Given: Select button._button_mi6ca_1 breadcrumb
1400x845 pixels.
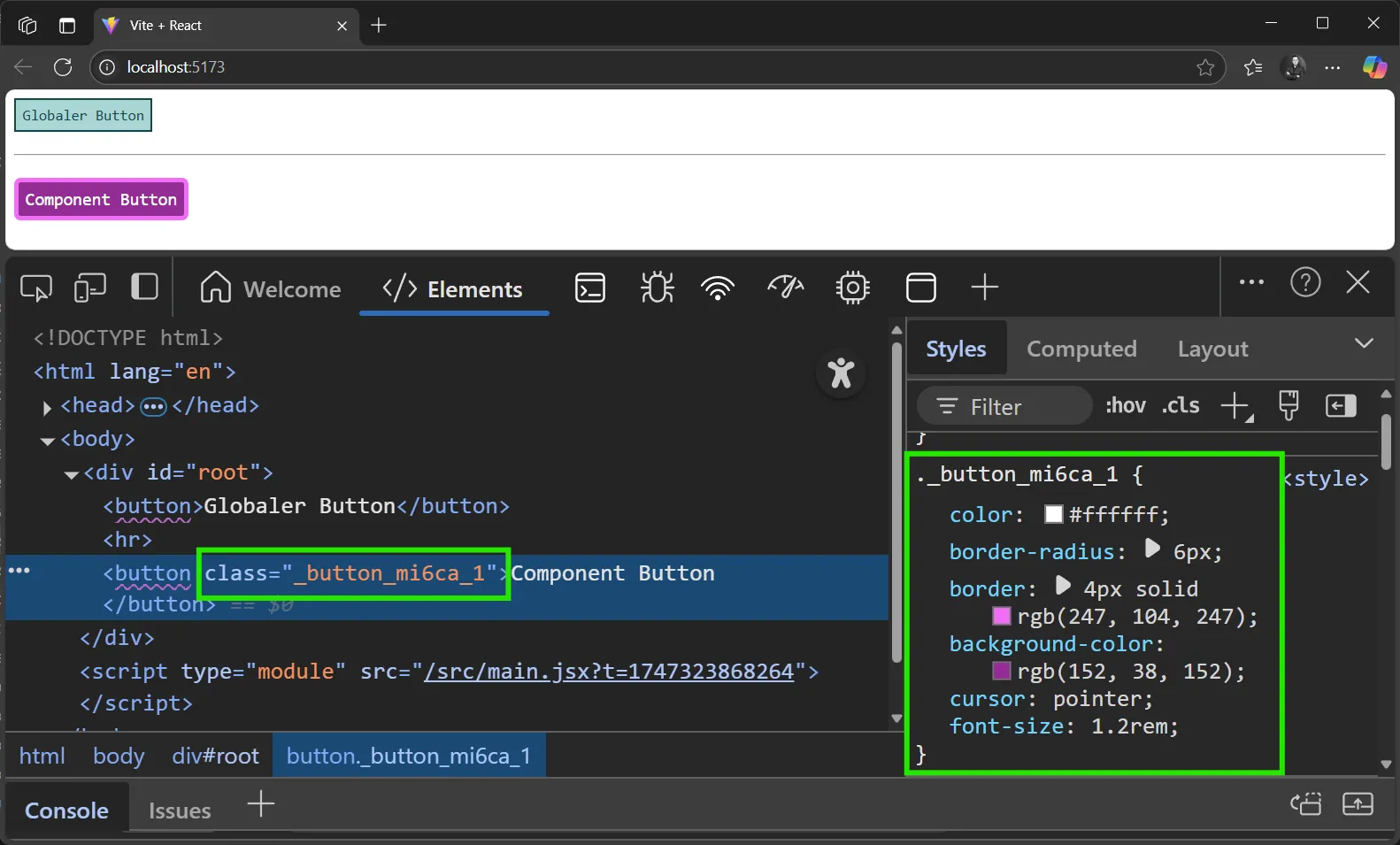Looking at the screenshot, I should [409, 756].
